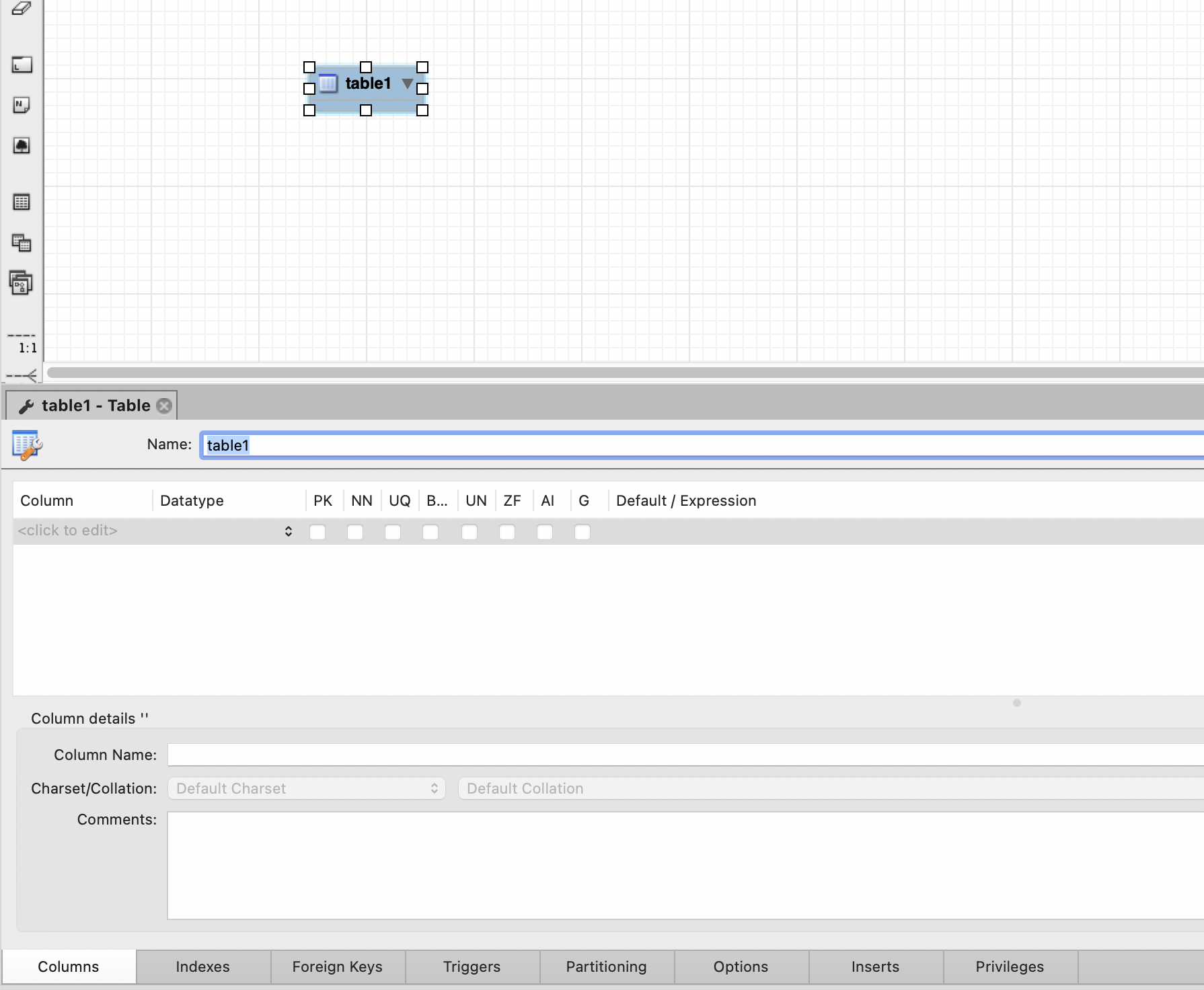Image resolution: width=1204 pixels, height=990 pixels.
Task: Check the AI (Auto Increment) checkbox
Action: [545, 532]
